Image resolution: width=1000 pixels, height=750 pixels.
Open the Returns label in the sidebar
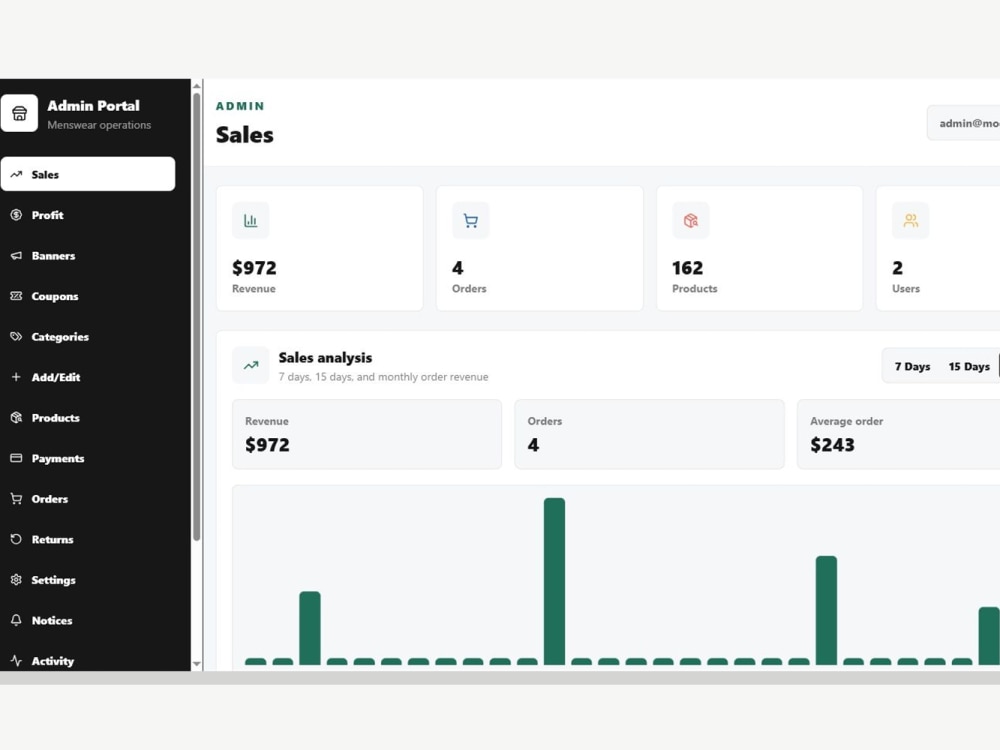click(x=52, y=540)
